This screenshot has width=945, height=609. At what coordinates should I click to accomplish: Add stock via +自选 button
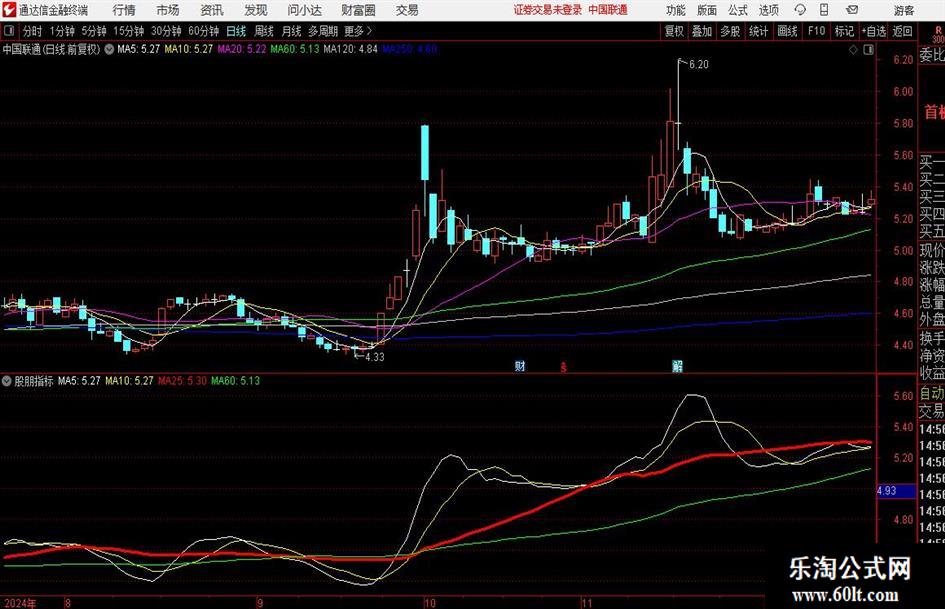873,31
